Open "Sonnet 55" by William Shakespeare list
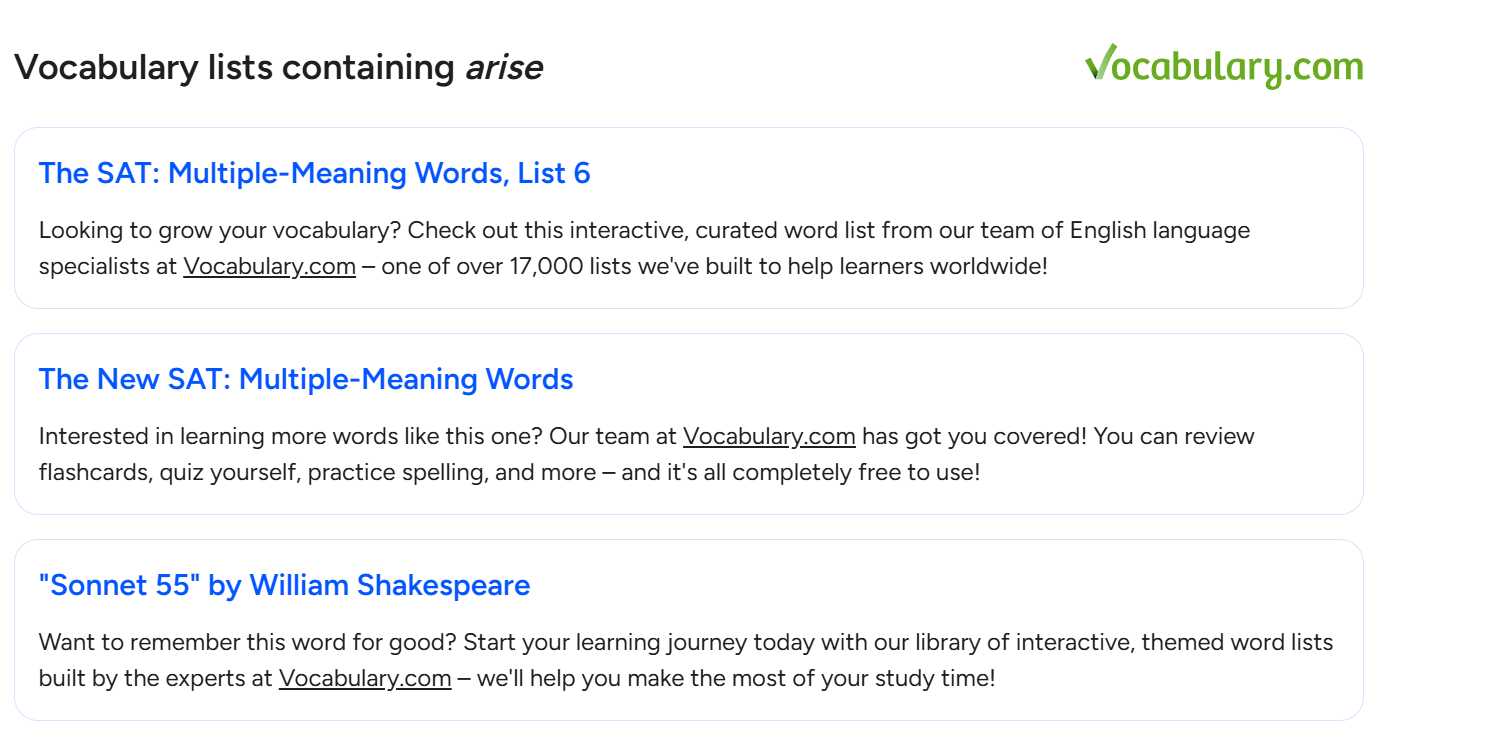This screenshot has height=750, width=1495. pos(284,585)
